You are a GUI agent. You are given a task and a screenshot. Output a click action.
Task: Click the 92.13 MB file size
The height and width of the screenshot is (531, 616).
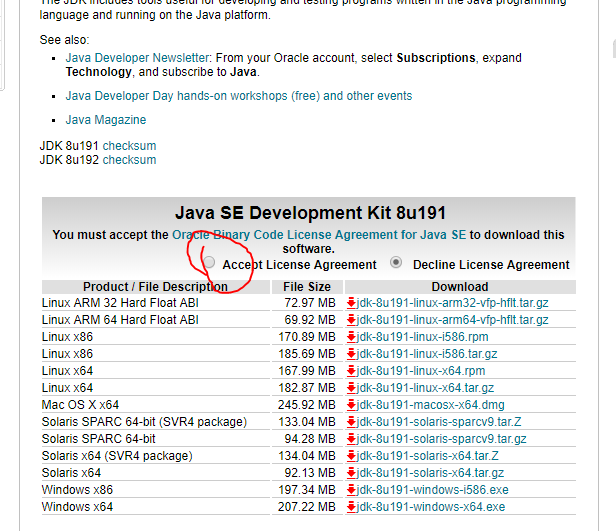point(310,473)
